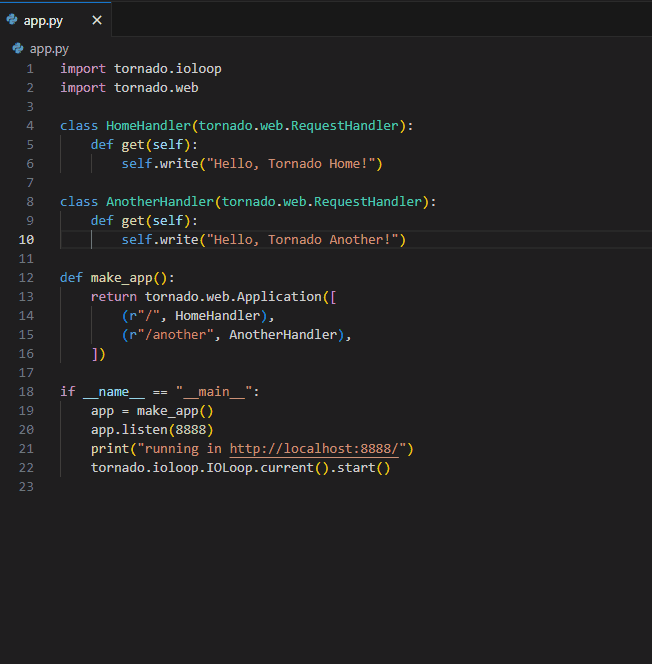Select the app.py editor tab
Image resolution: width=652 pixels, height=664 pixels.
pos(45,20)
